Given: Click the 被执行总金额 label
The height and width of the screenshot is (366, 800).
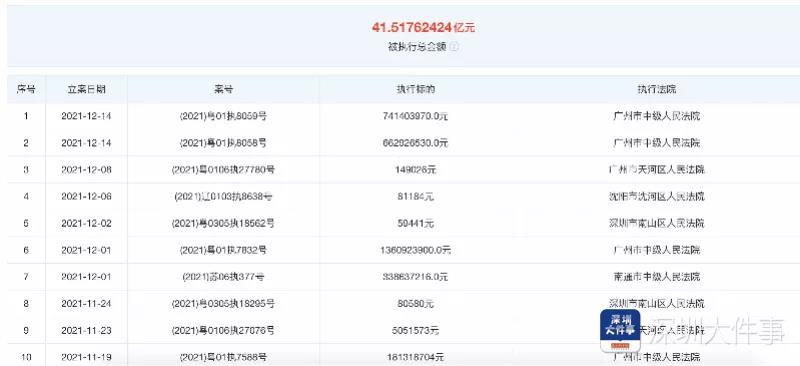Looking at the screenshot, I should coord(417,47).
